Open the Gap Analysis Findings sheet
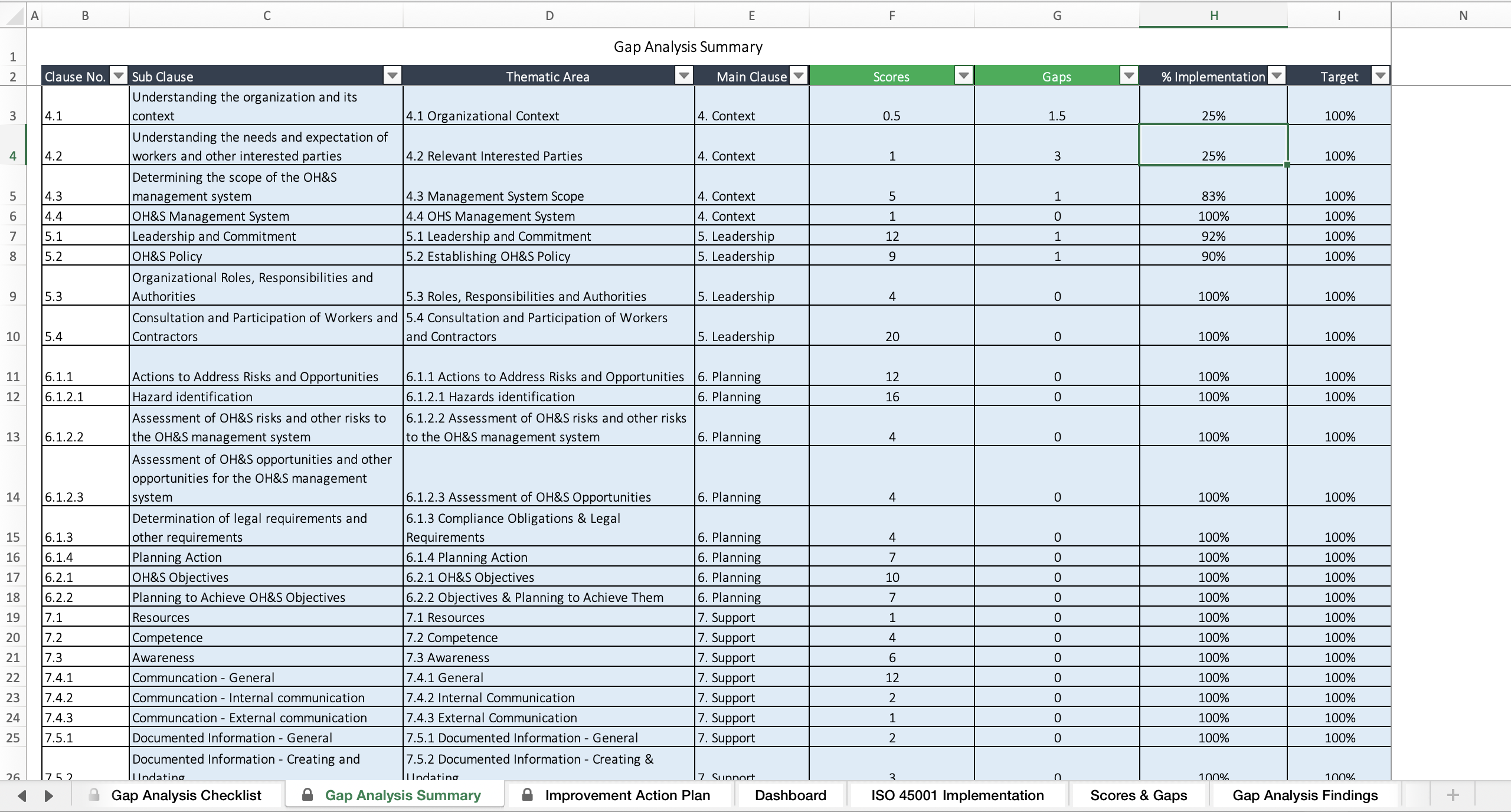The height and width of the screenshot is (812, 1511). [x=1304, y=795]
